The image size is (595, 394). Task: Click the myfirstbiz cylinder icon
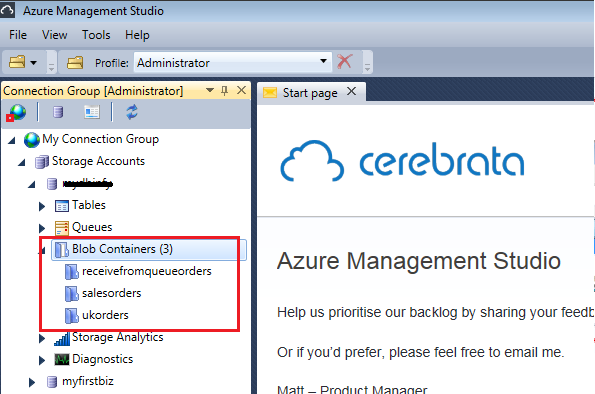(x=52, y=382)
